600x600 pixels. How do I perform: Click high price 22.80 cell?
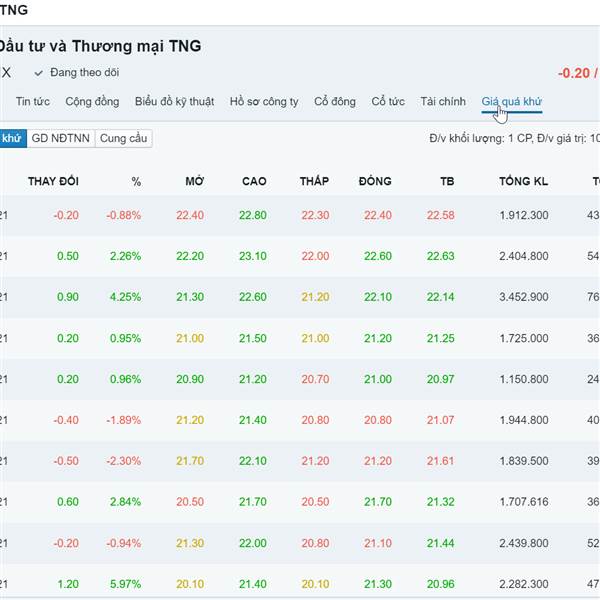click(x=253, y=215)
